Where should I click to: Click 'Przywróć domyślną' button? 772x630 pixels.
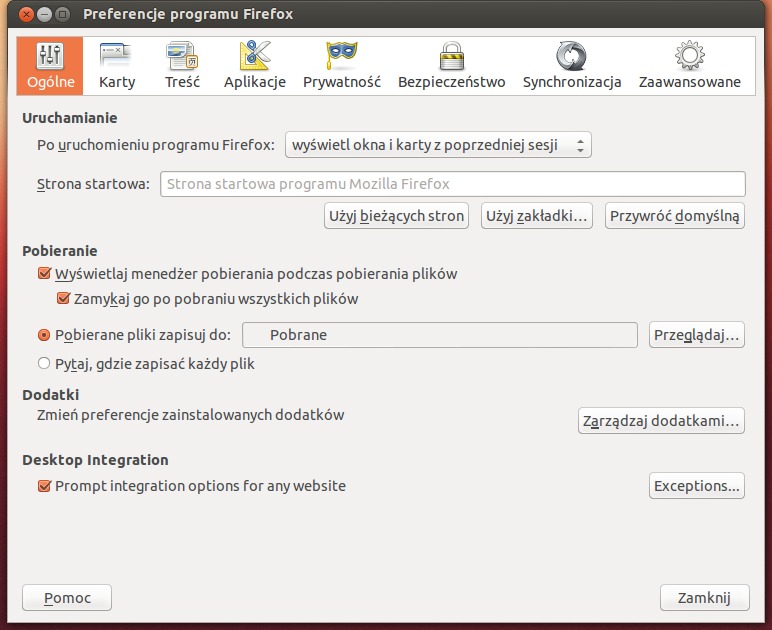pyautogui.click(x=675, y=216)
